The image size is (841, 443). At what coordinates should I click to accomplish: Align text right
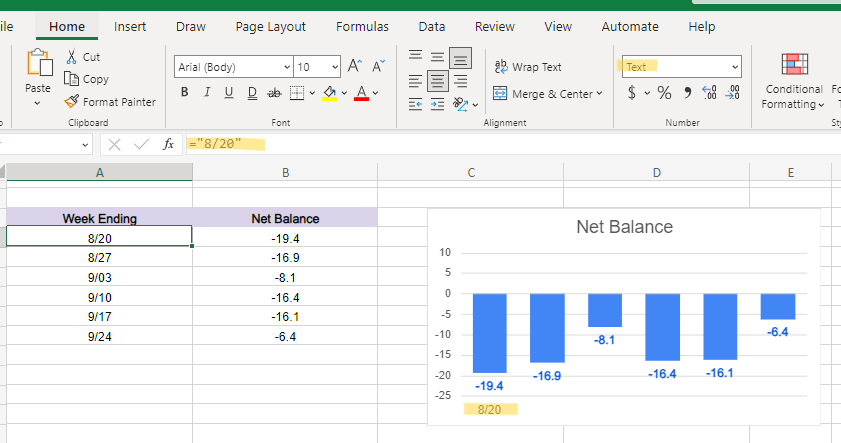click(460, 81)
